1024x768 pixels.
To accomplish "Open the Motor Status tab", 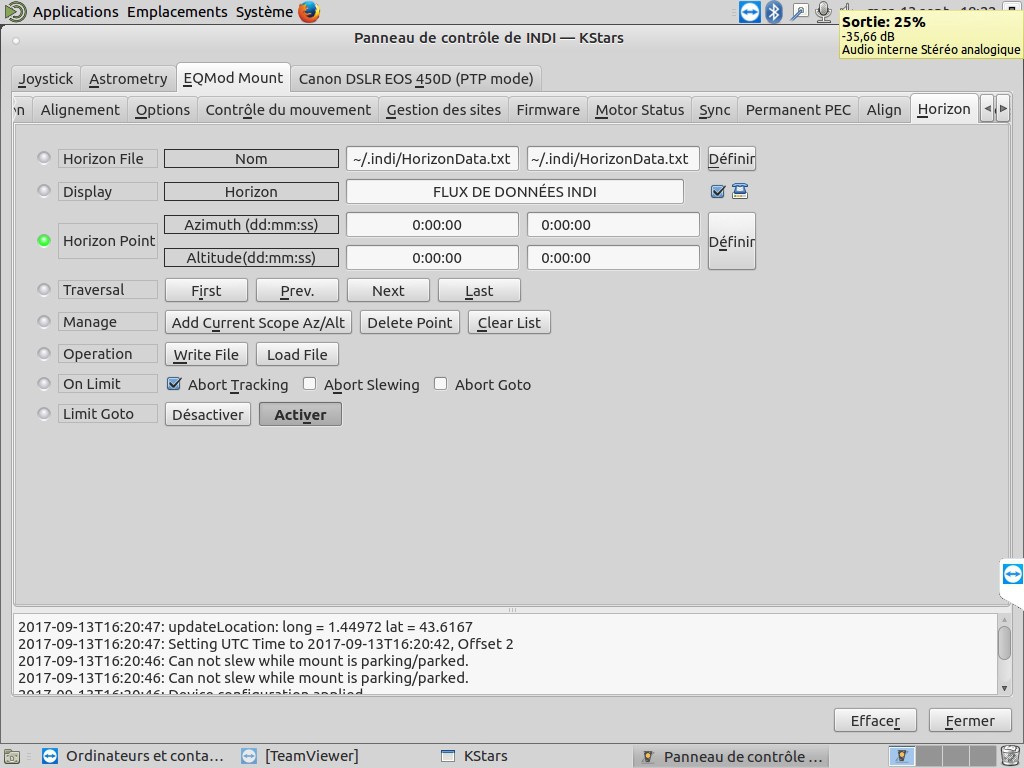I will pyautogui.click(x=639, y=110).
